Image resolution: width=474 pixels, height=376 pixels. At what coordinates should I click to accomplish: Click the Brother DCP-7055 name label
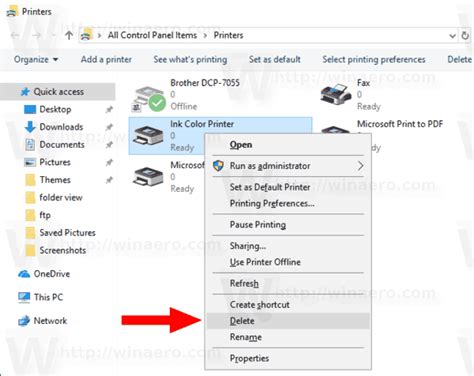click(x=205, y=83)
